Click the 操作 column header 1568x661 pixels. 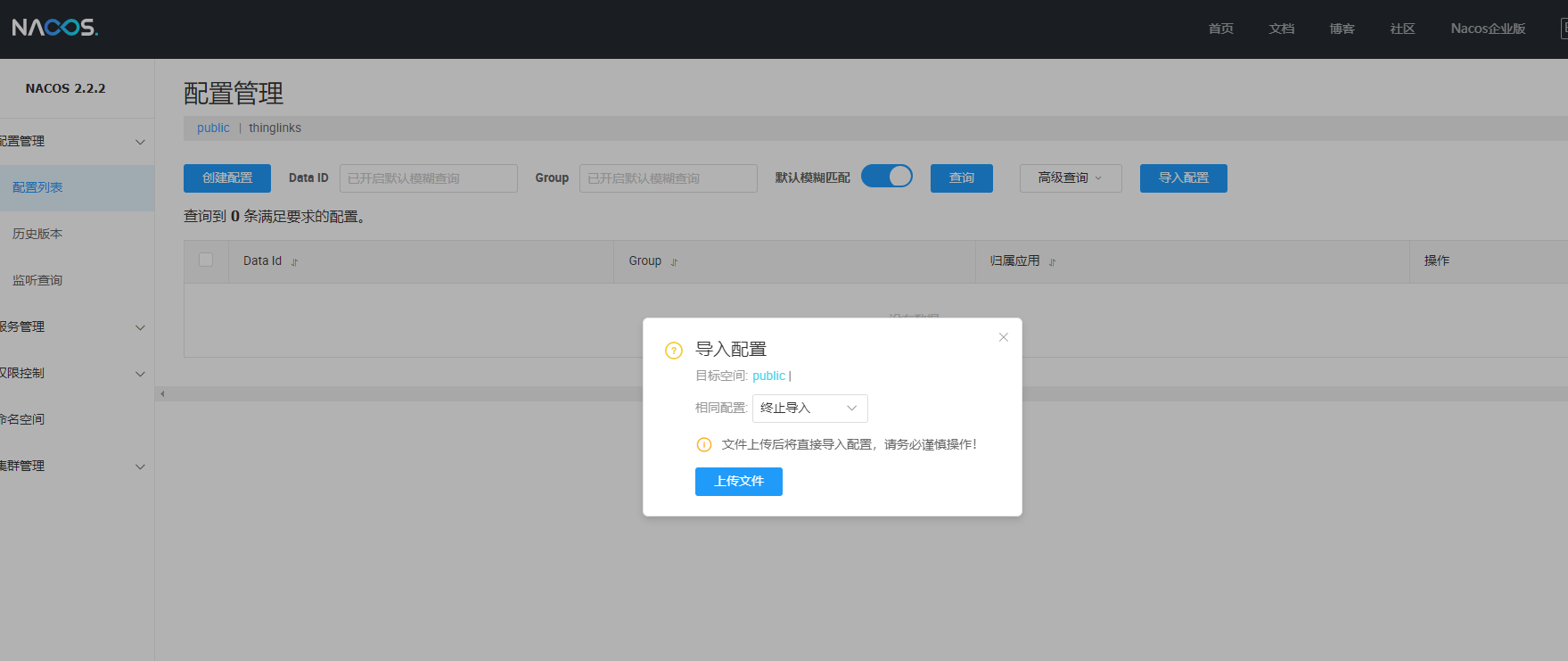click(x=1437, y=261)
